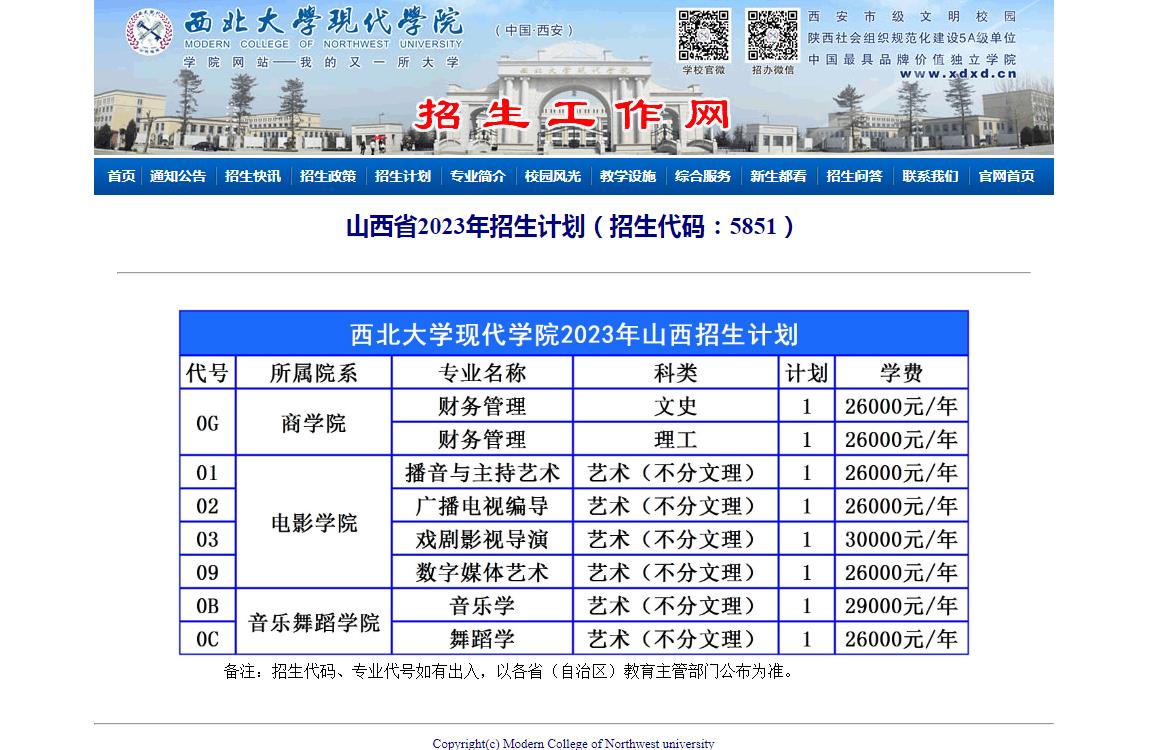Click the 音乐舞蹈学院 department cell

click(313, 622)
